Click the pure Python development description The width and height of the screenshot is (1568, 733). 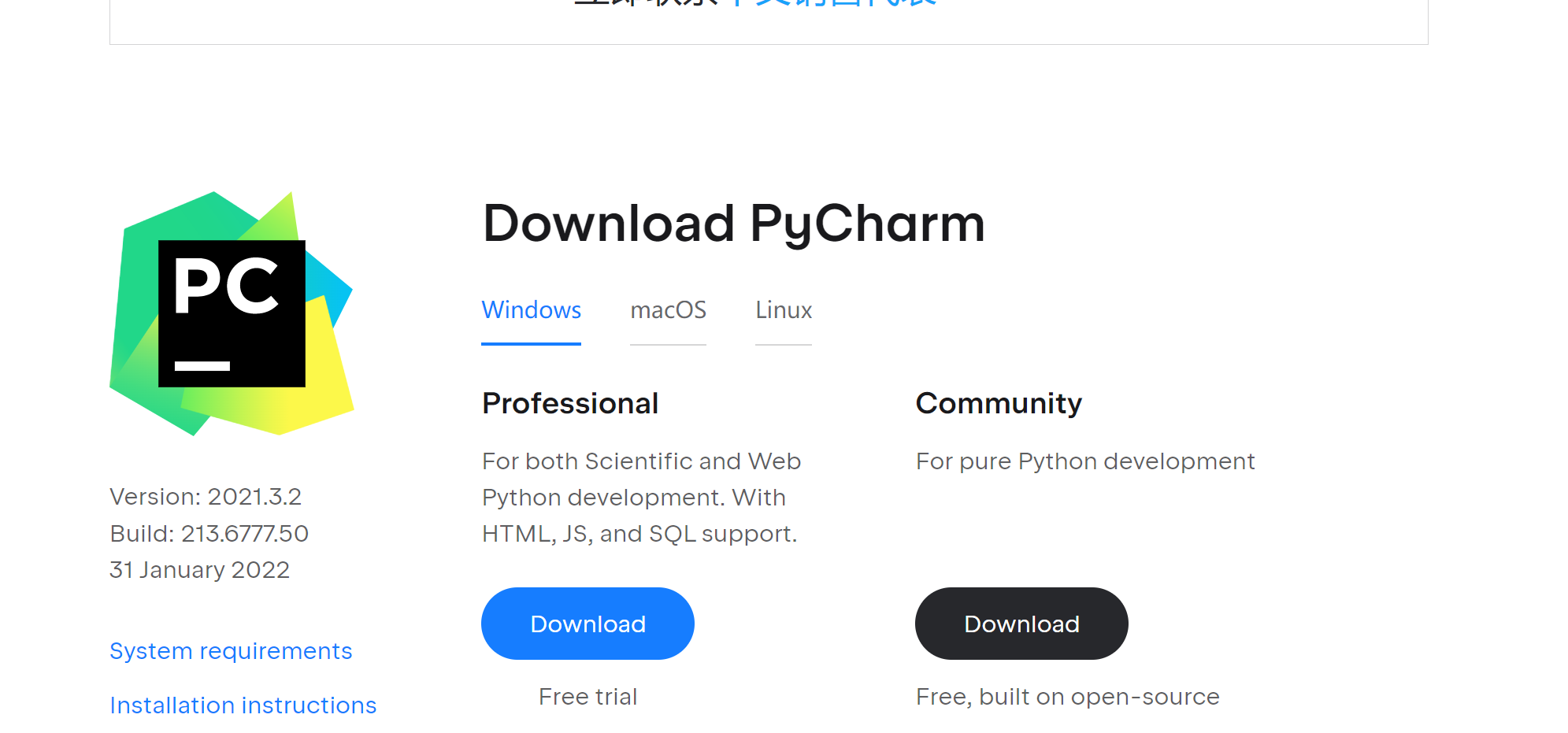coord(1084,461)
